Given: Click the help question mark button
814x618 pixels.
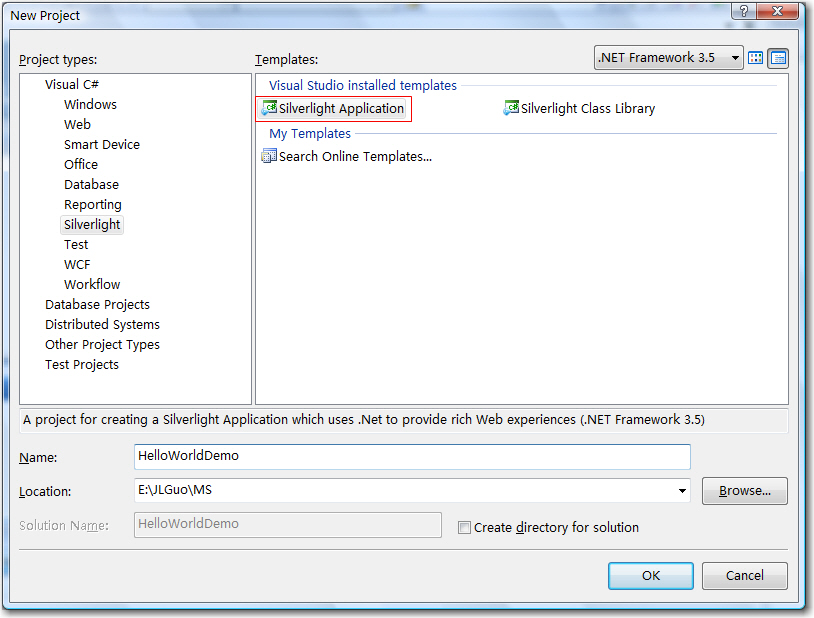Looking at the screenshot, I should 744,11.
